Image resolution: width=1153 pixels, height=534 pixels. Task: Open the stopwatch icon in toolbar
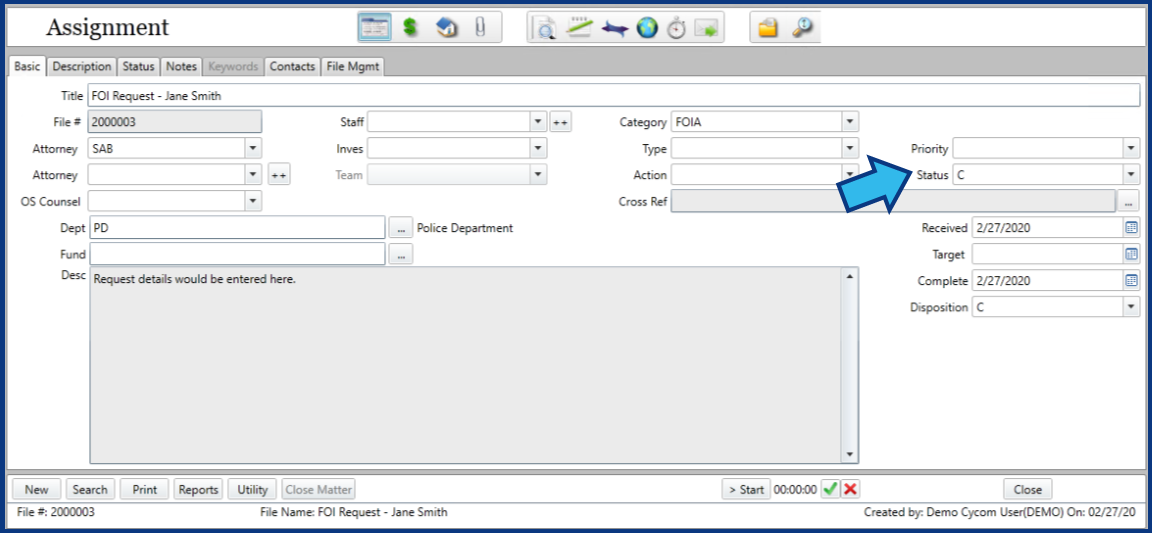[x=676, y=29]
